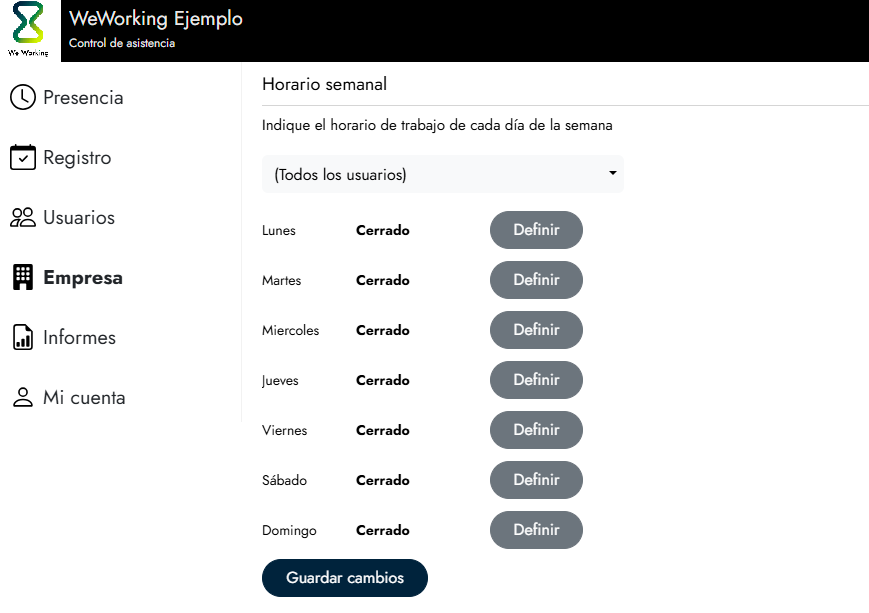Click Definir next to Miercoles
Viewport: 869px width, 613px height.
click(x=536, y=330)
